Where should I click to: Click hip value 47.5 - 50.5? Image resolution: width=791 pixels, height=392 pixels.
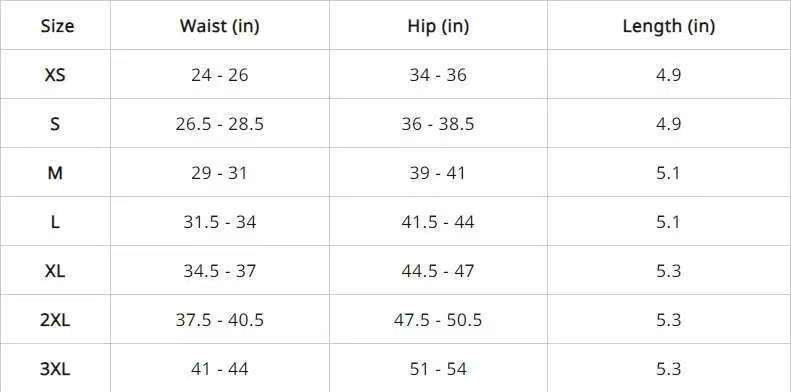tap(438, 320)
